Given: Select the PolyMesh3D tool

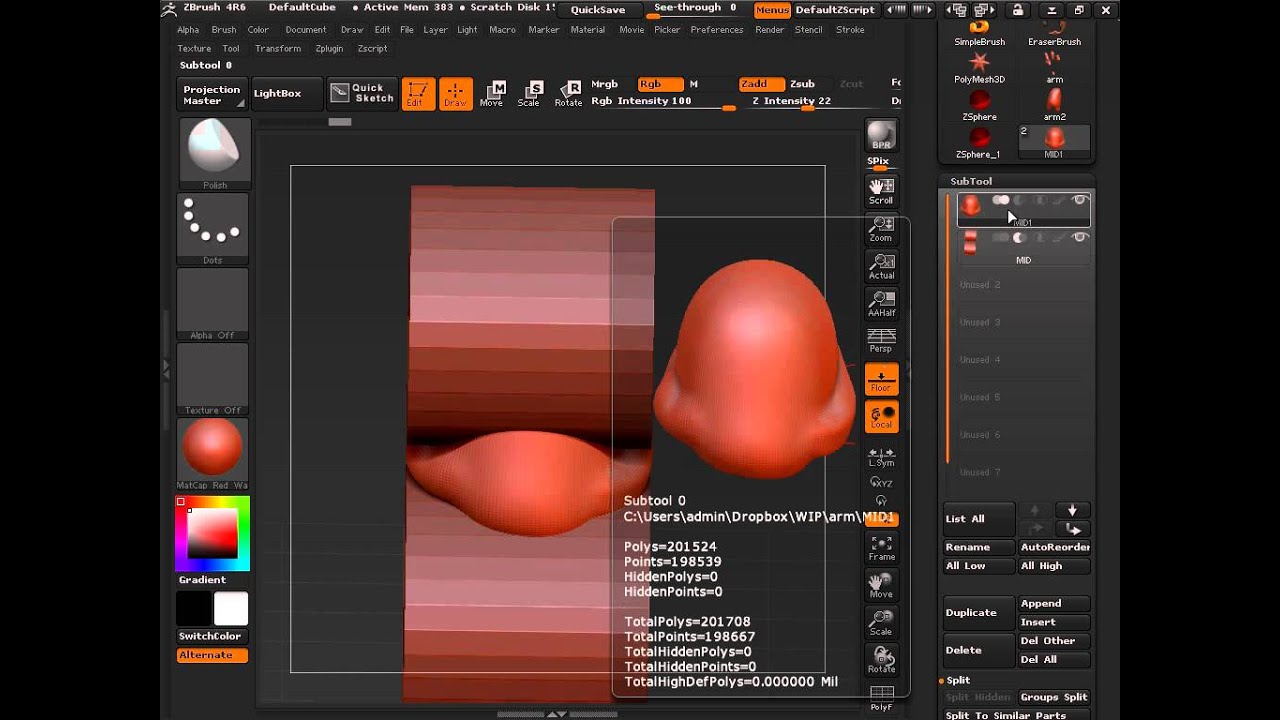Looking at the screenshot, I should pyautogui.click(x=979, y=68).
